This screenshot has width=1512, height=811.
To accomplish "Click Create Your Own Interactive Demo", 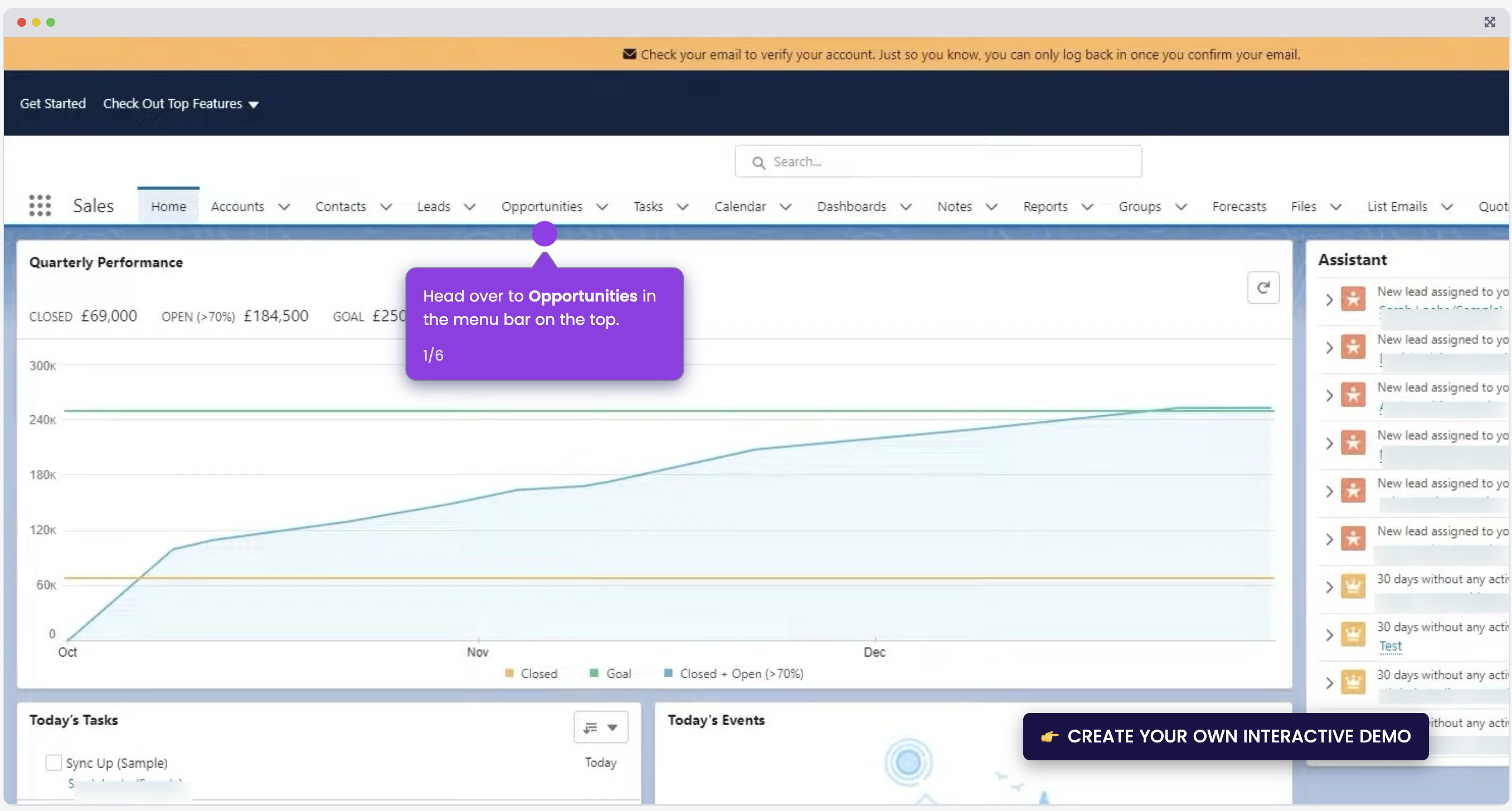I will tap(1226, 736).
